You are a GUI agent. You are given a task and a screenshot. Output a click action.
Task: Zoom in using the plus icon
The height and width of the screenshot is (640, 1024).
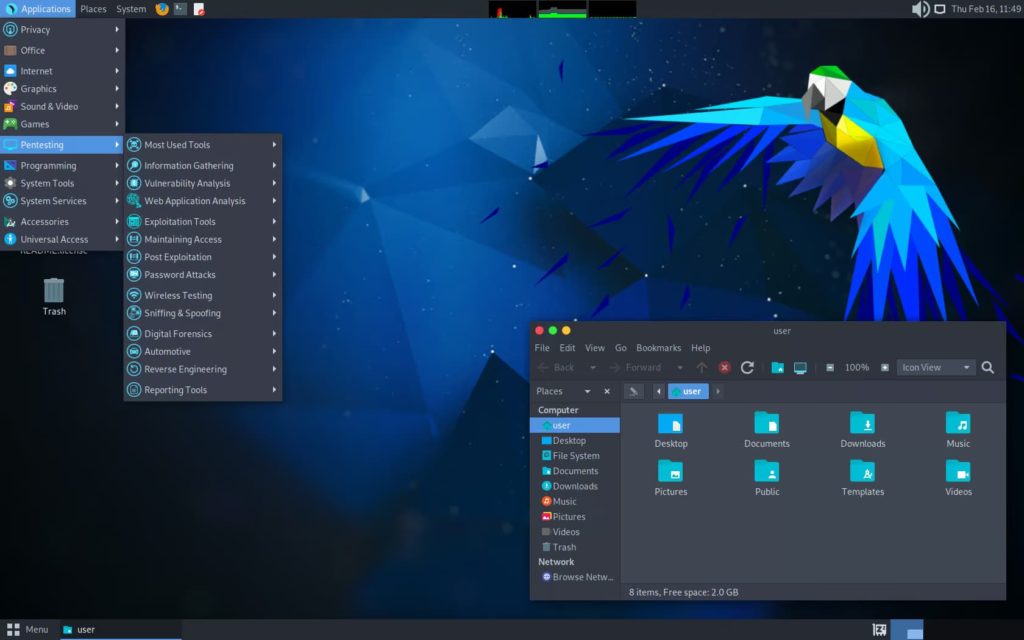(884, 367)
